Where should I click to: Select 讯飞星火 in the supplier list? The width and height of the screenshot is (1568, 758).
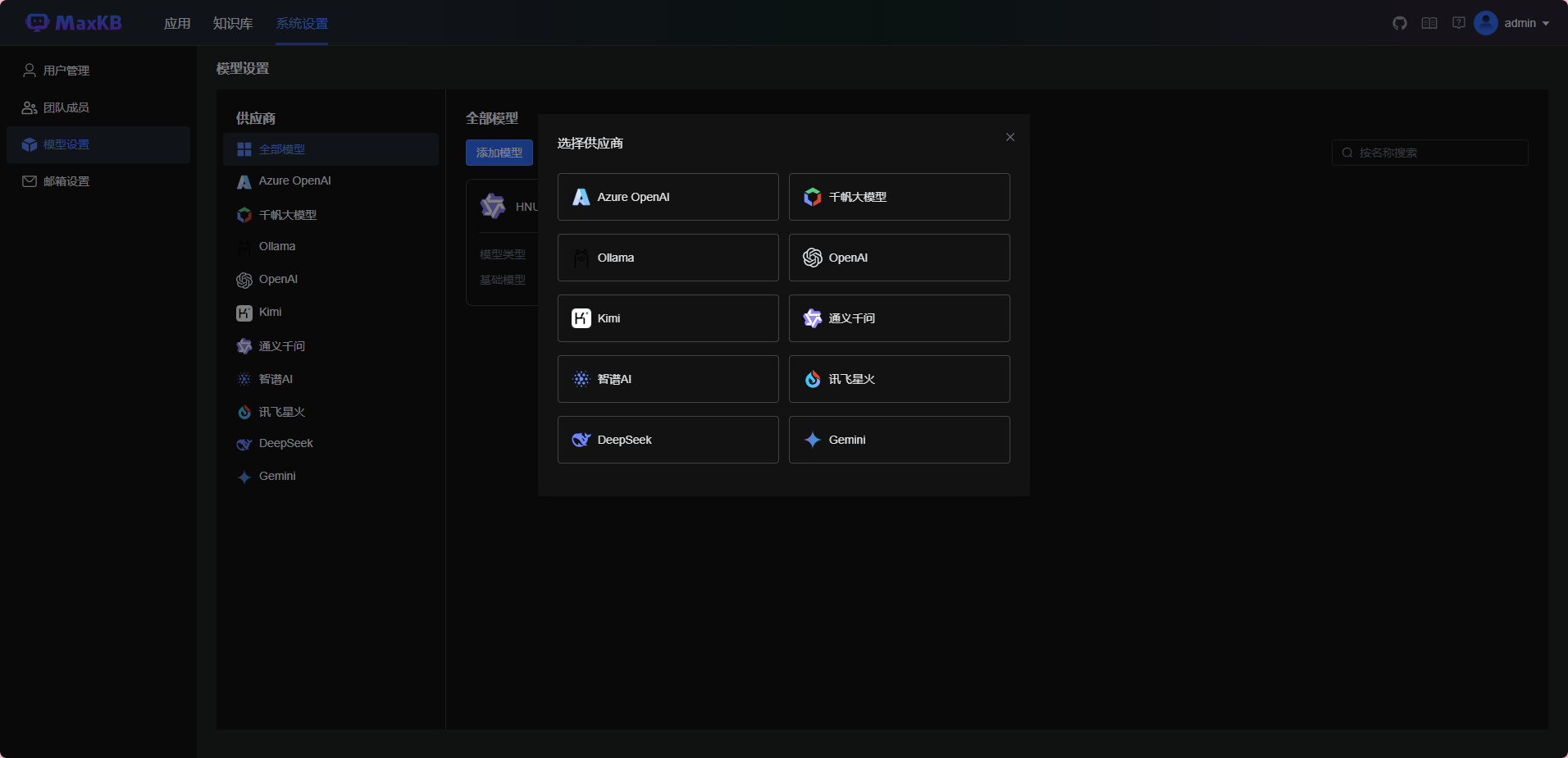(281, 412)
